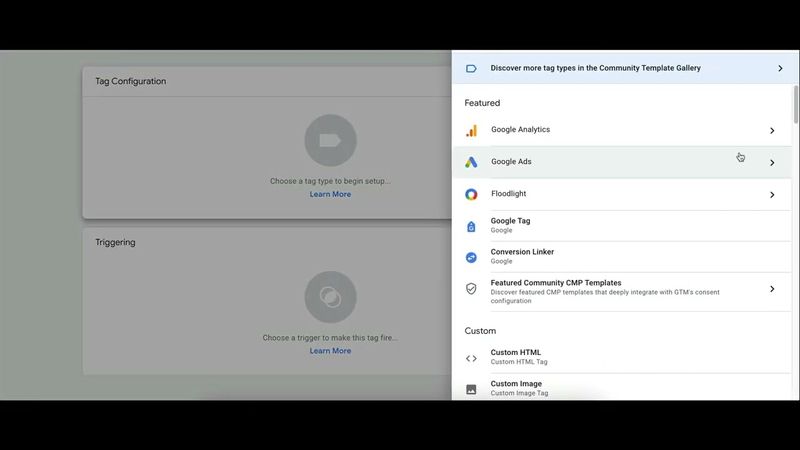The image size is (800, 450).
Task: Click 'Choose a tag type to begin setup' text
Action: 330,181
